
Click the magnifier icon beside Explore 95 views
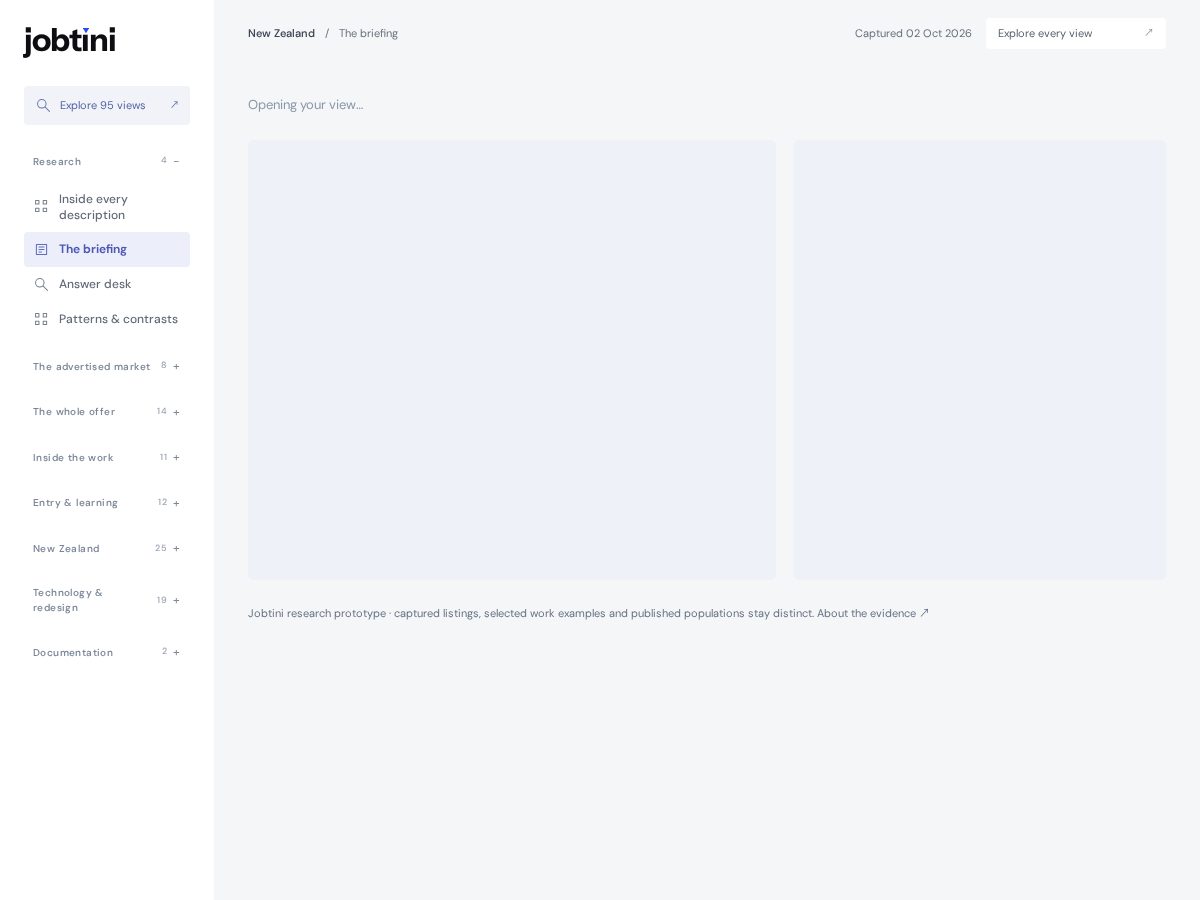pyautogui.click(x=43, y=105)
